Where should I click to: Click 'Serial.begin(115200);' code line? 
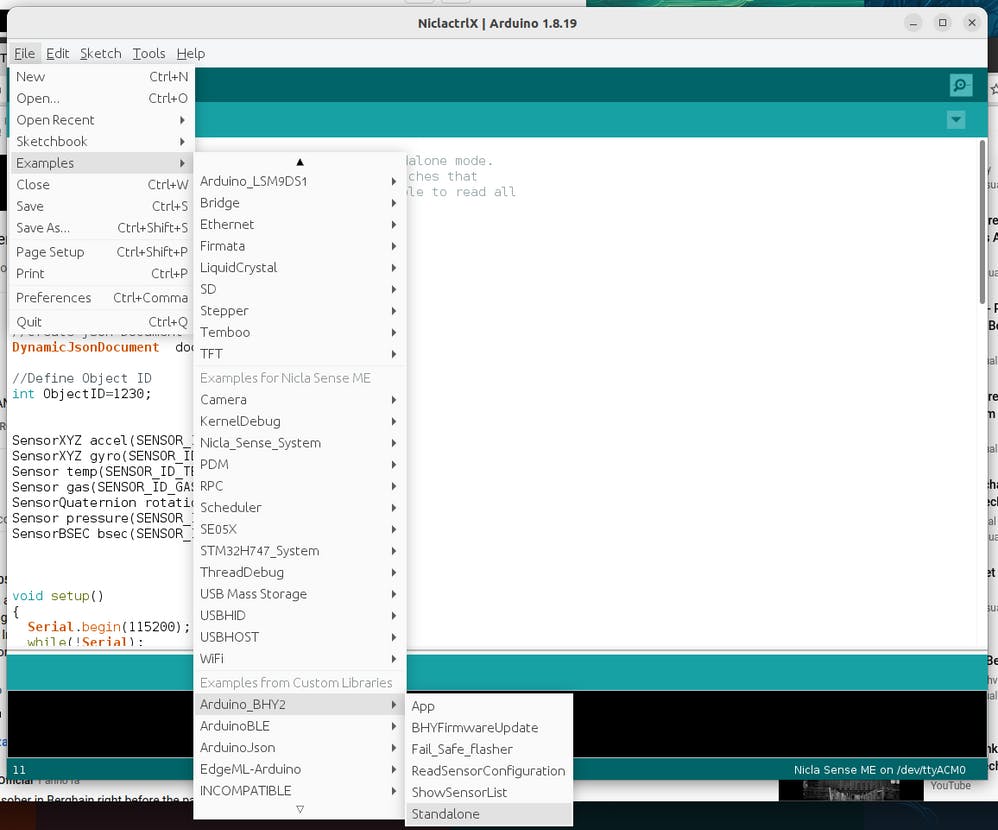109,627
